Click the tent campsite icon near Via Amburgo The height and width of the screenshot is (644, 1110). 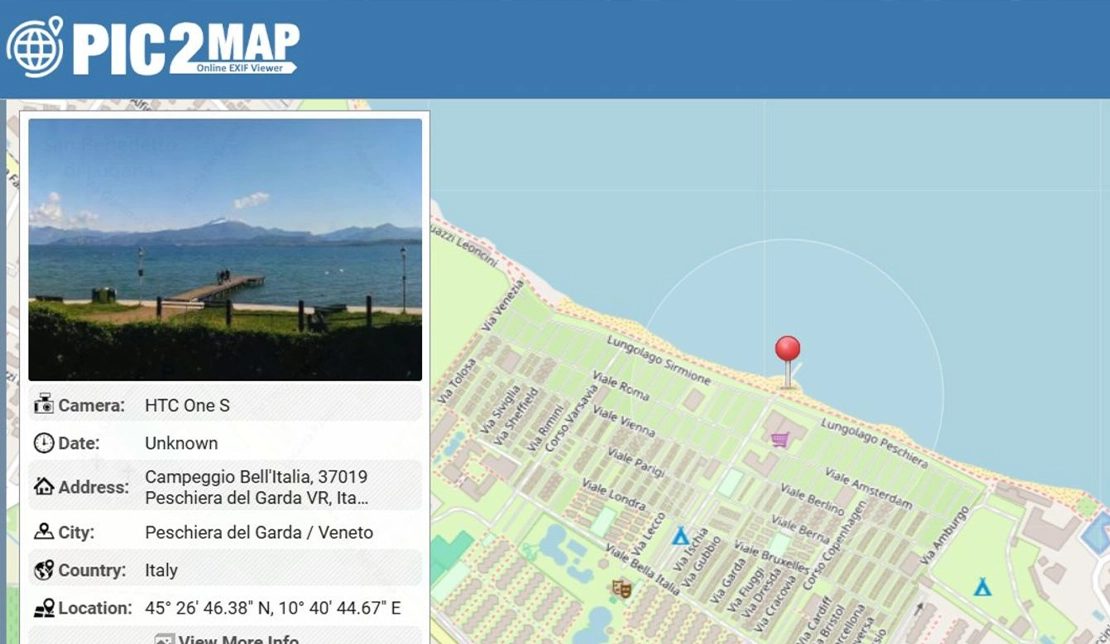(x=981, y=589)
